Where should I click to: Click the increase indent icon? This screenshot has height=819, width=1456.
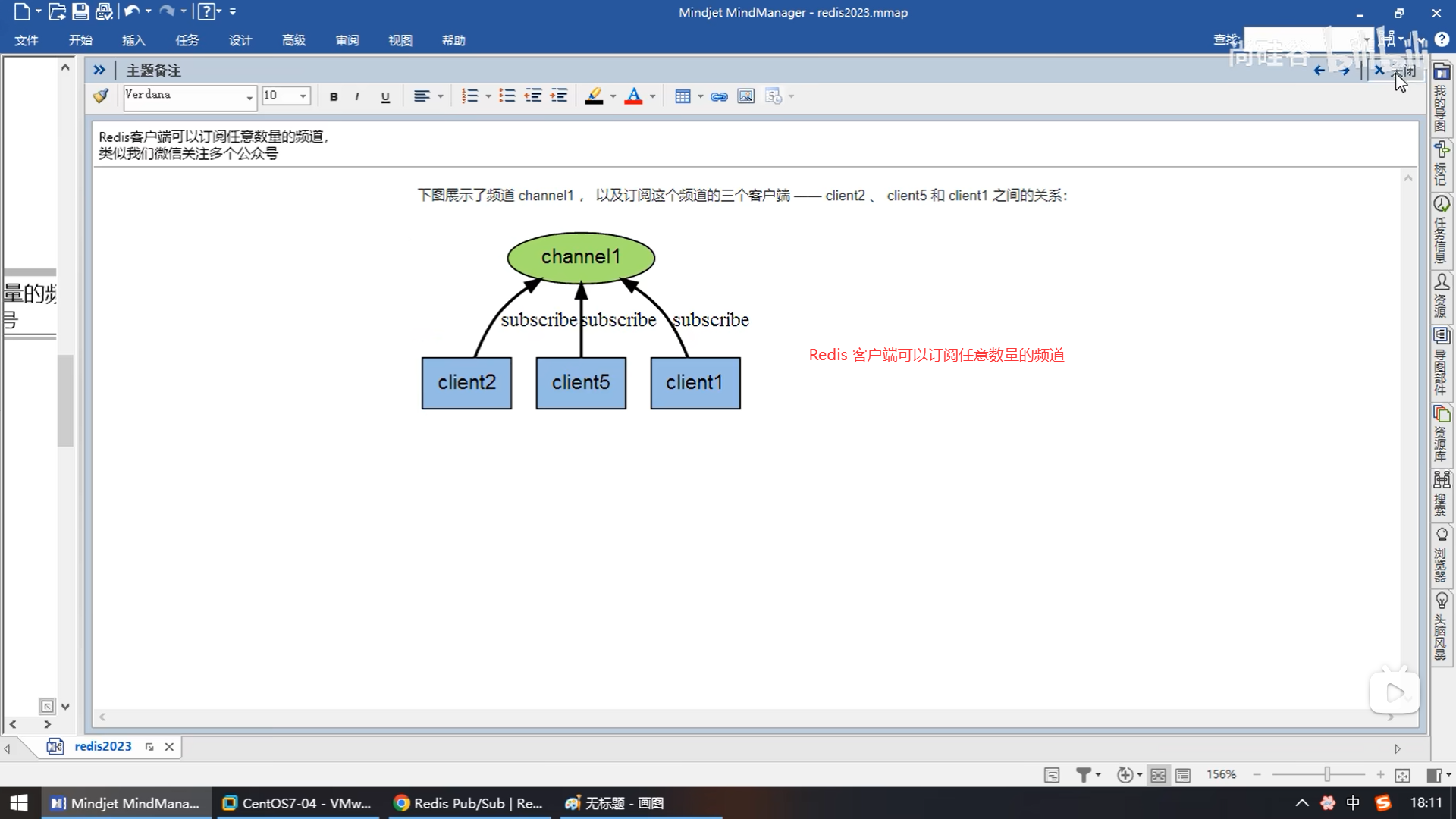[559, 96]
